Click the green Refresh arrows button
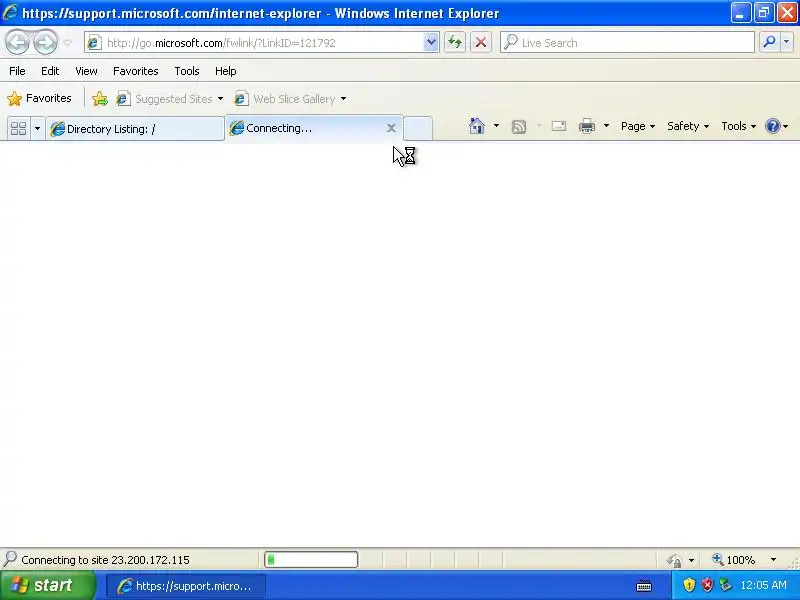 pyautogui.click(x=455, y=43)
